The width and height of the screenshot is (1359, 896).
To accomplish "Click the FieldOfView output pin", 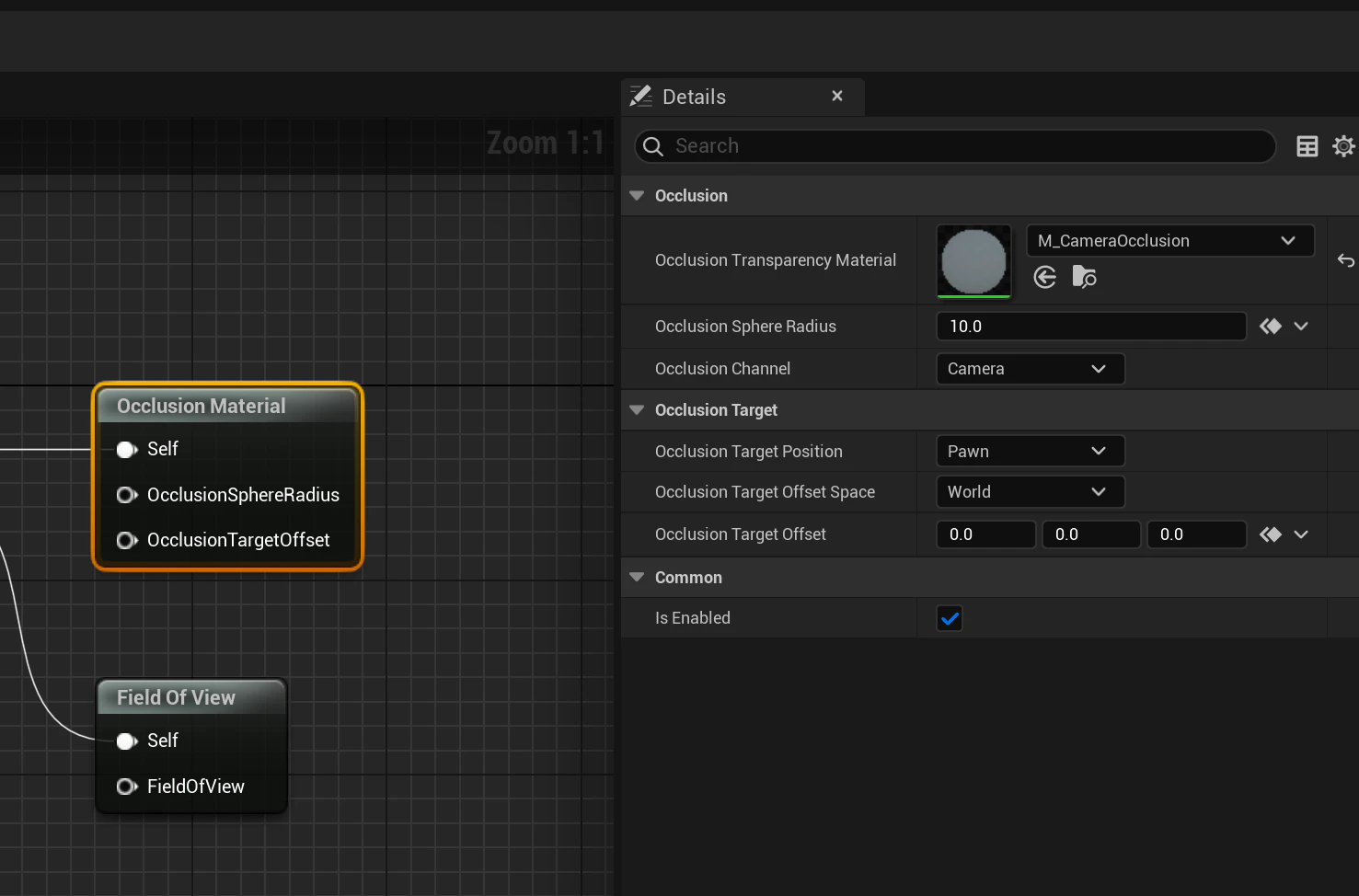I will [127, 787].
